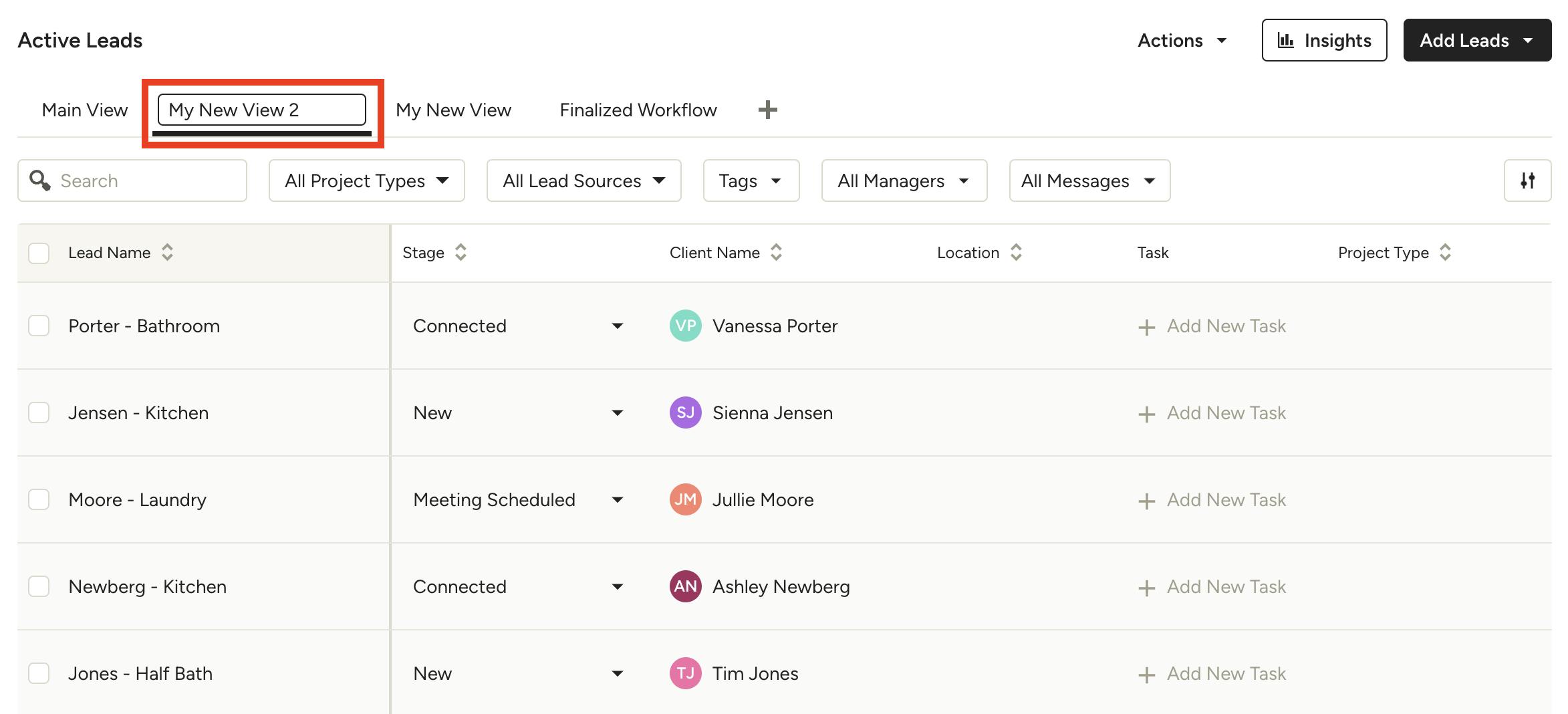Add New Task for Newberg - Kitchen
The width and height of the screenshot is (1568, 714).
click(x=1226, y=586)
